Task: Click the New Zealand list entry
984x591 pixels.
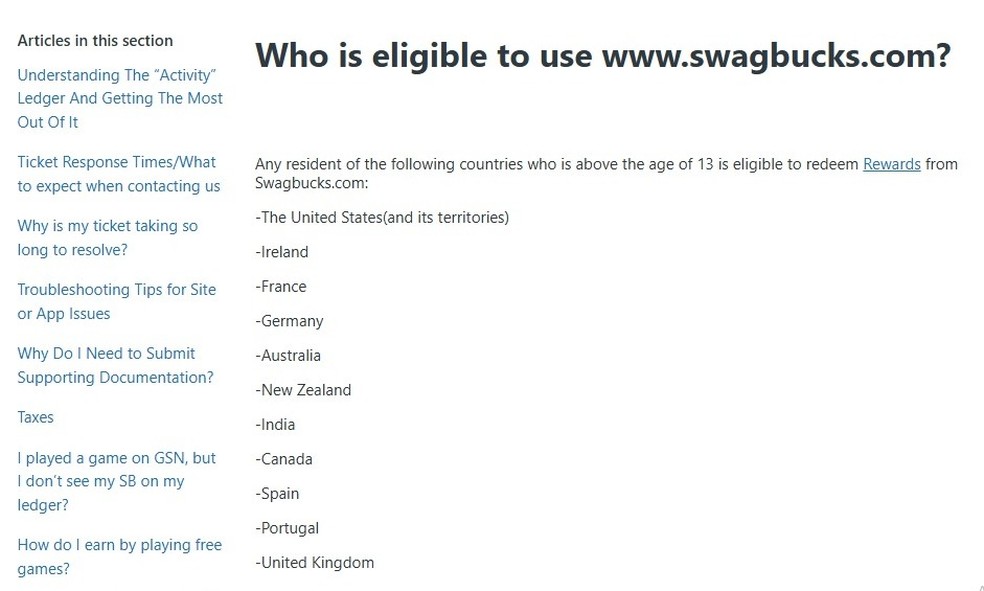Action: coord(303,390)
